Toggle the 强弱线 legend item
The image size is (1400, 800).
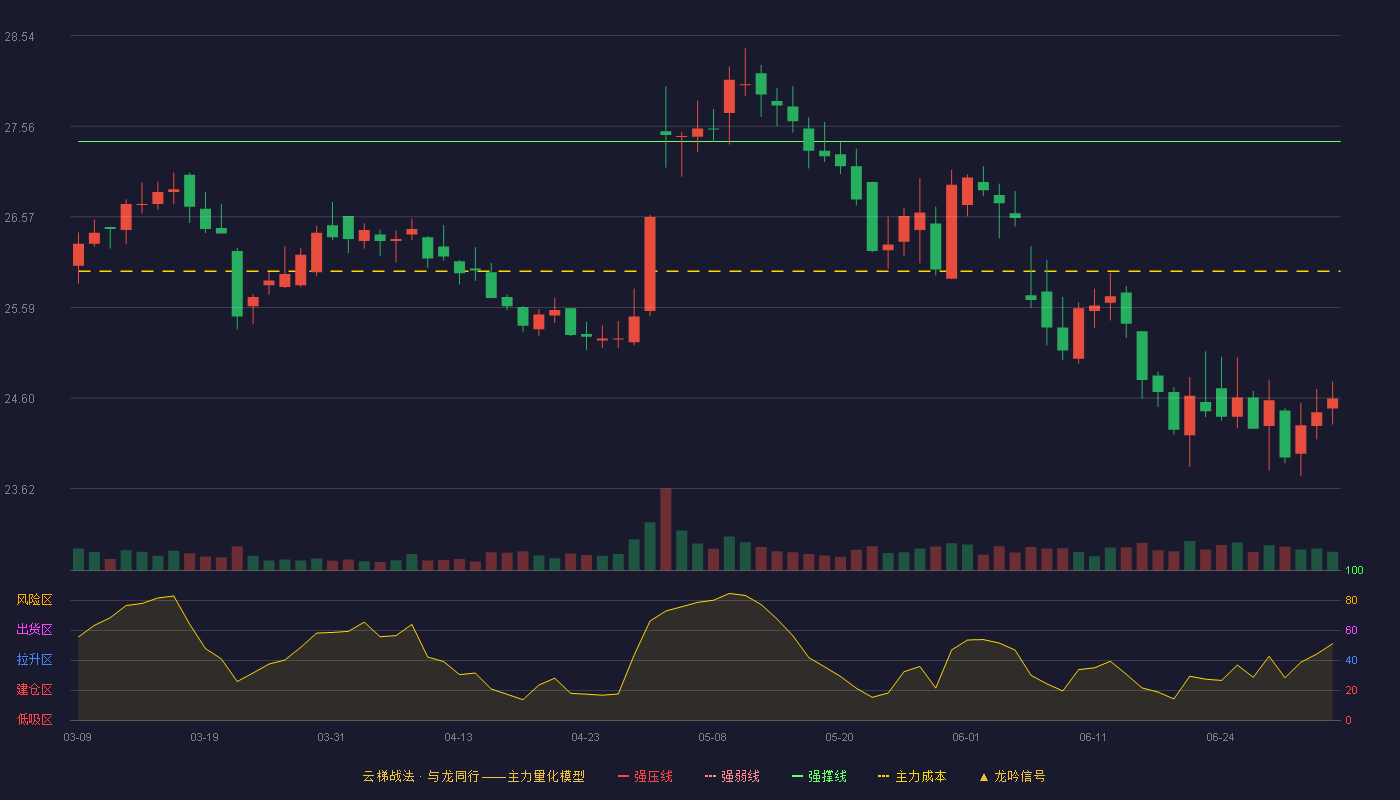coord(732,776)
